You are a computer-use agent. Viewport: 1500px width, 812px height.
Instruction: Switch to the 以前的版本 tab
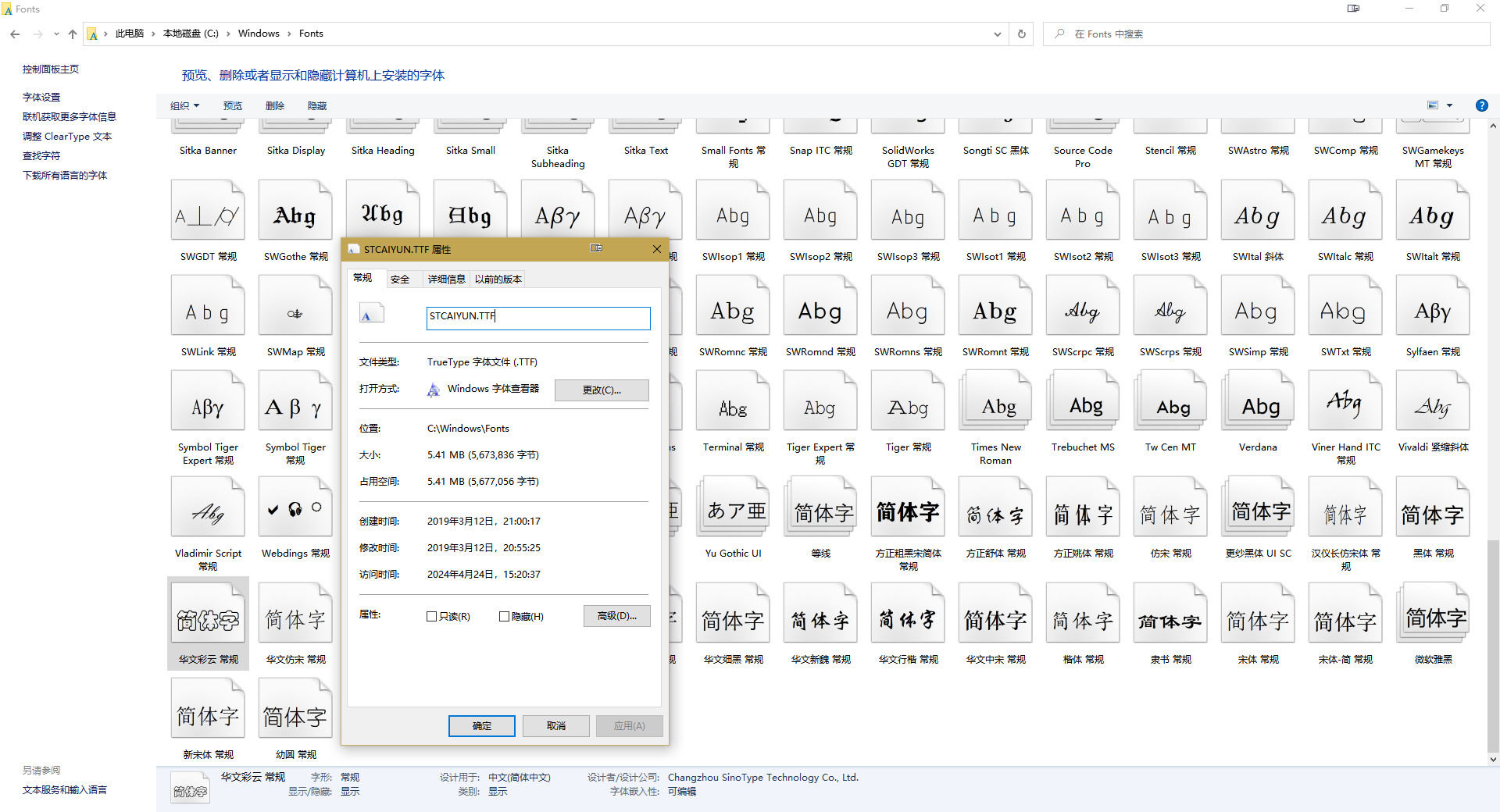pyautogui.click(x=498, y=279)
